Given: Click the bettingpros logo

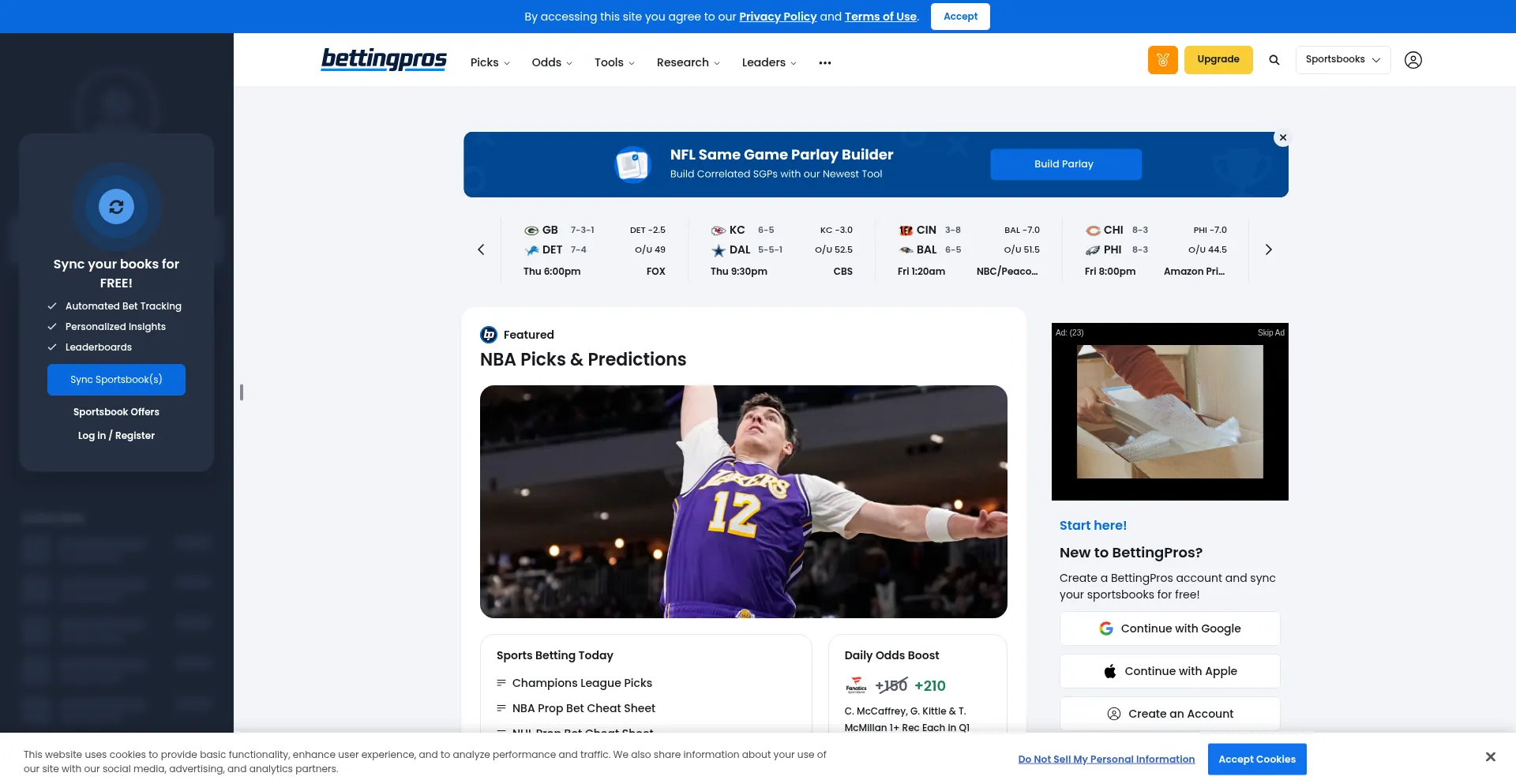Looking at the screenshot, I should click(x=384, y=60).
